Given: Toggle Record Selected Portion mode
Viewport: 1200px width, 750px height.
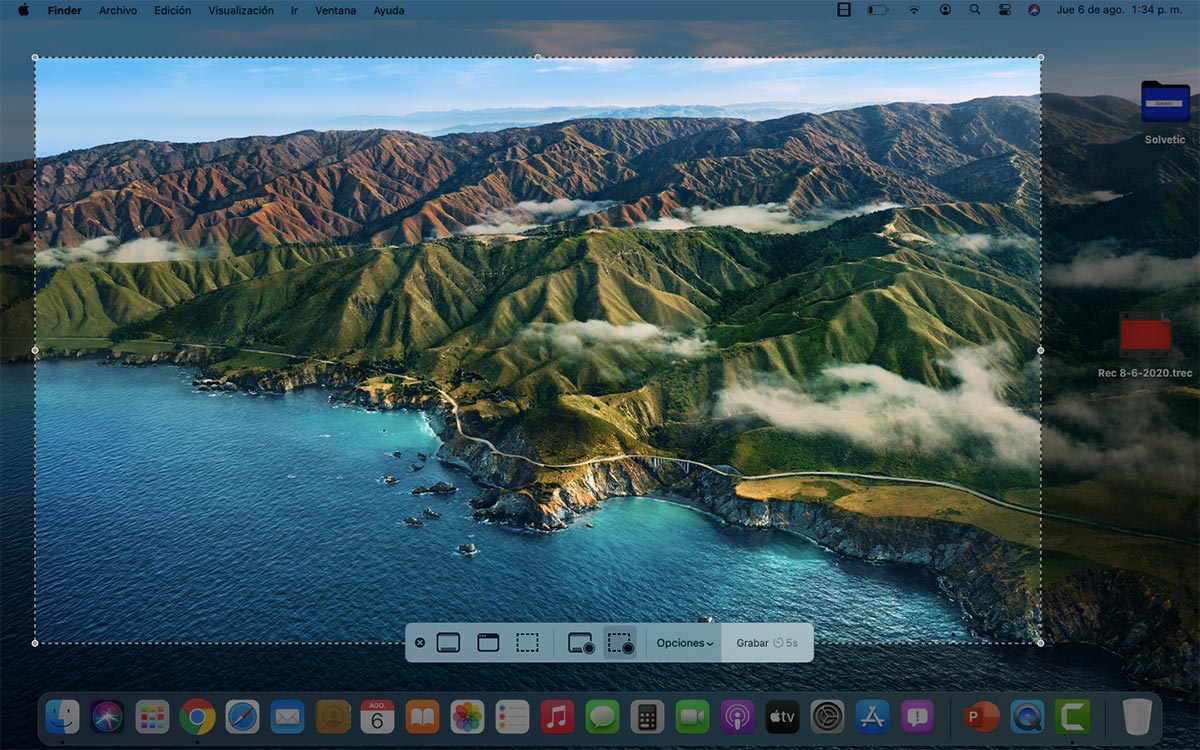Looking at the screenshot, I should 620,643.
